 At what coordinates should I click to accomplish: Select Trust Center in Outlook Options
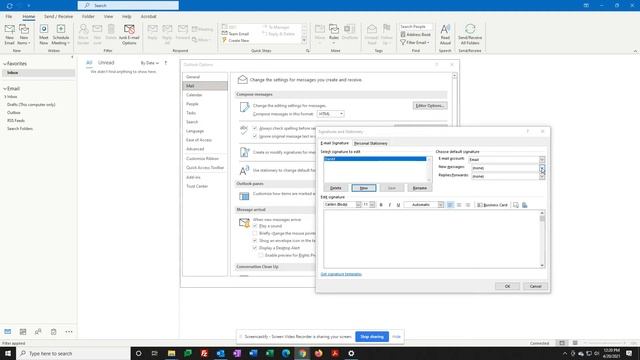205,186
